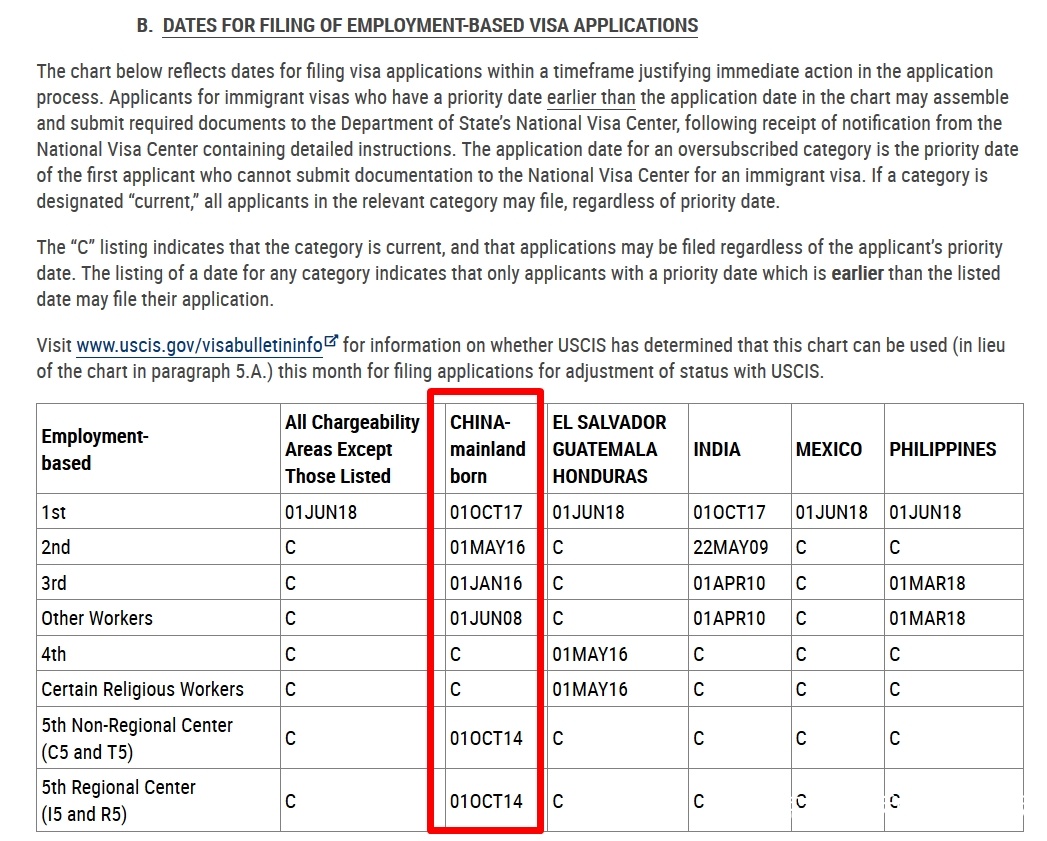Click El Salvador 1st preference date 01JUN18

coord(588,512)
